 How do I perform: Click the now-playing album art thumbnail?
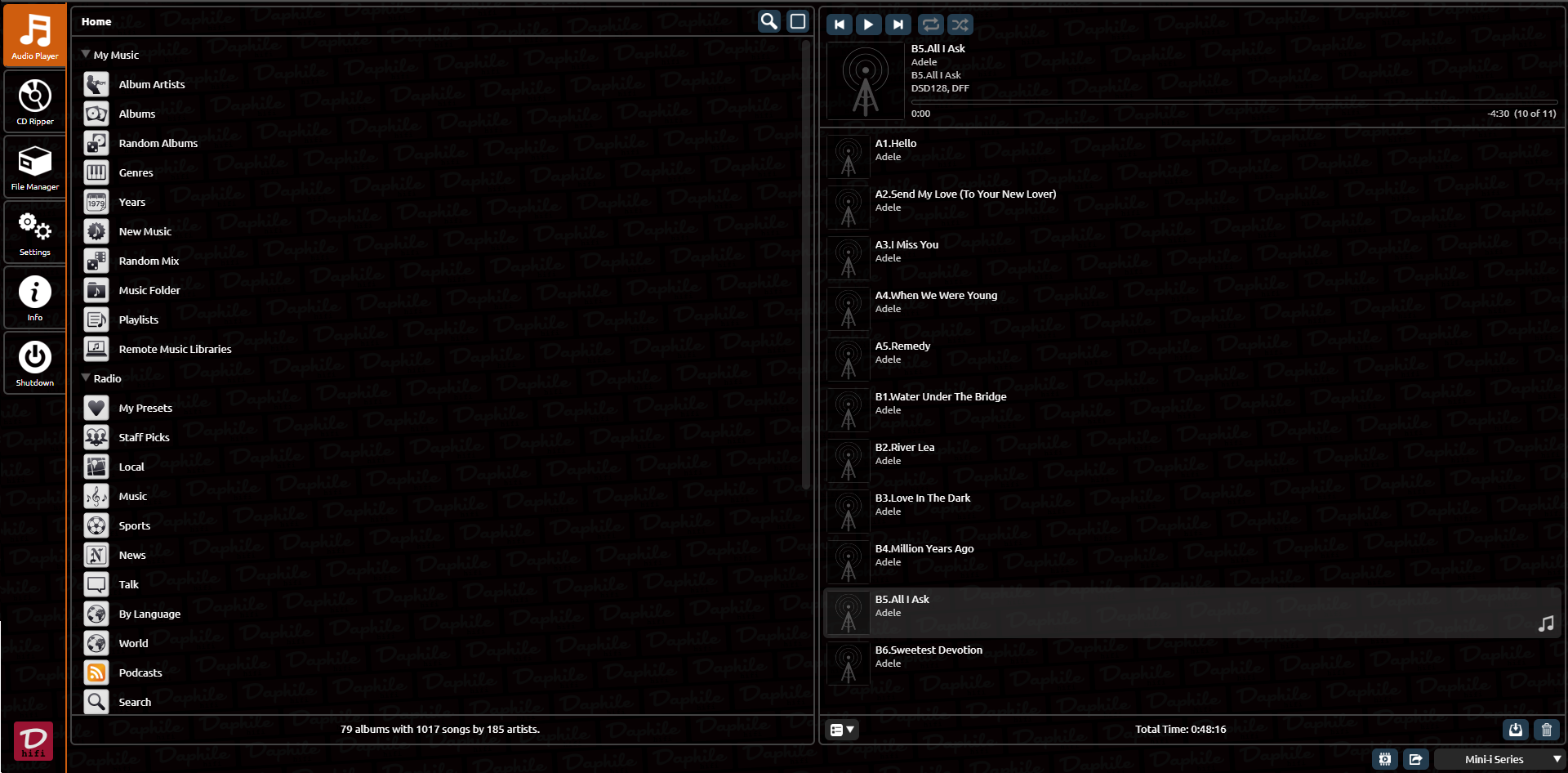coord(865,81)
